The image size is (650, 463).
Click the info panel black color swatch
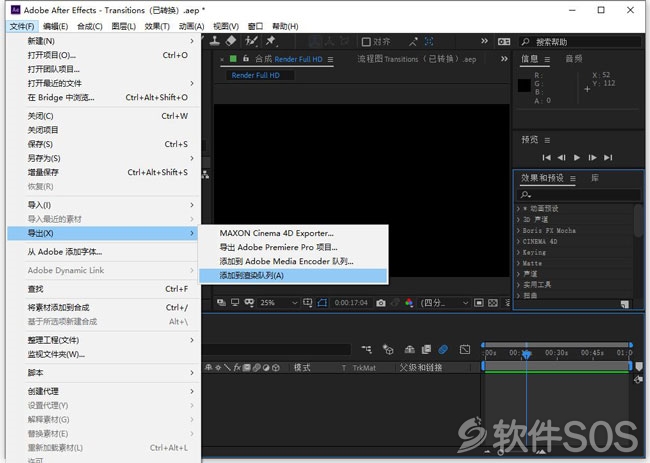[x=524, y=86]
